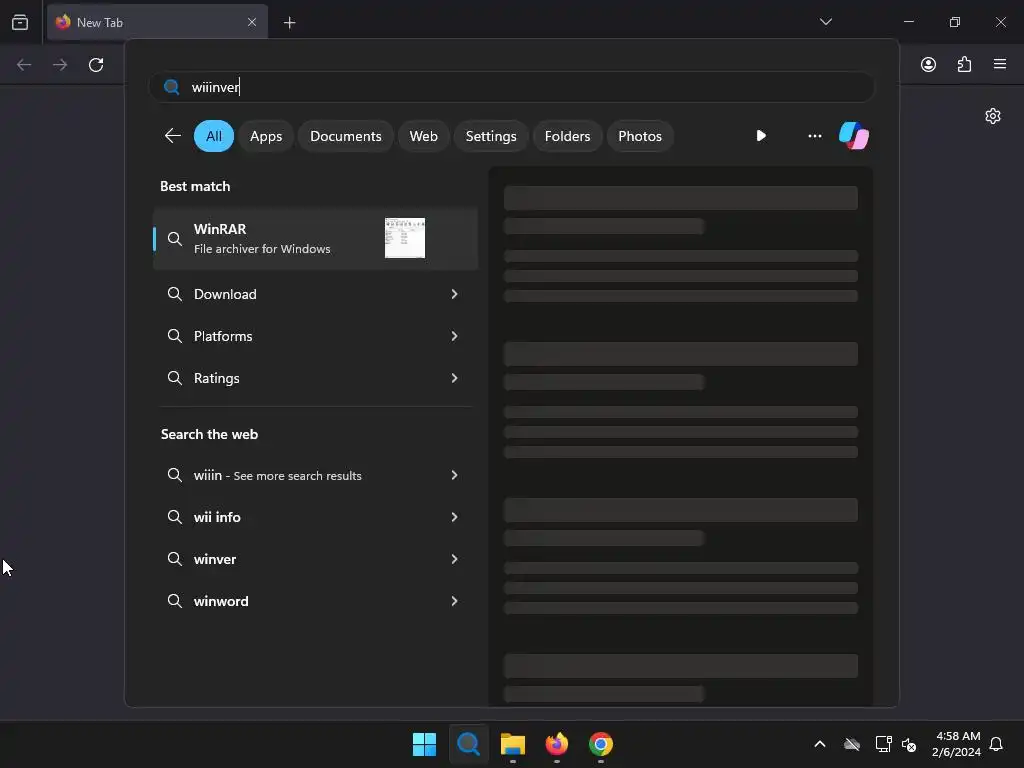
Task: Expand the Platforms suggestion chevron
Action: pos(455,336)
